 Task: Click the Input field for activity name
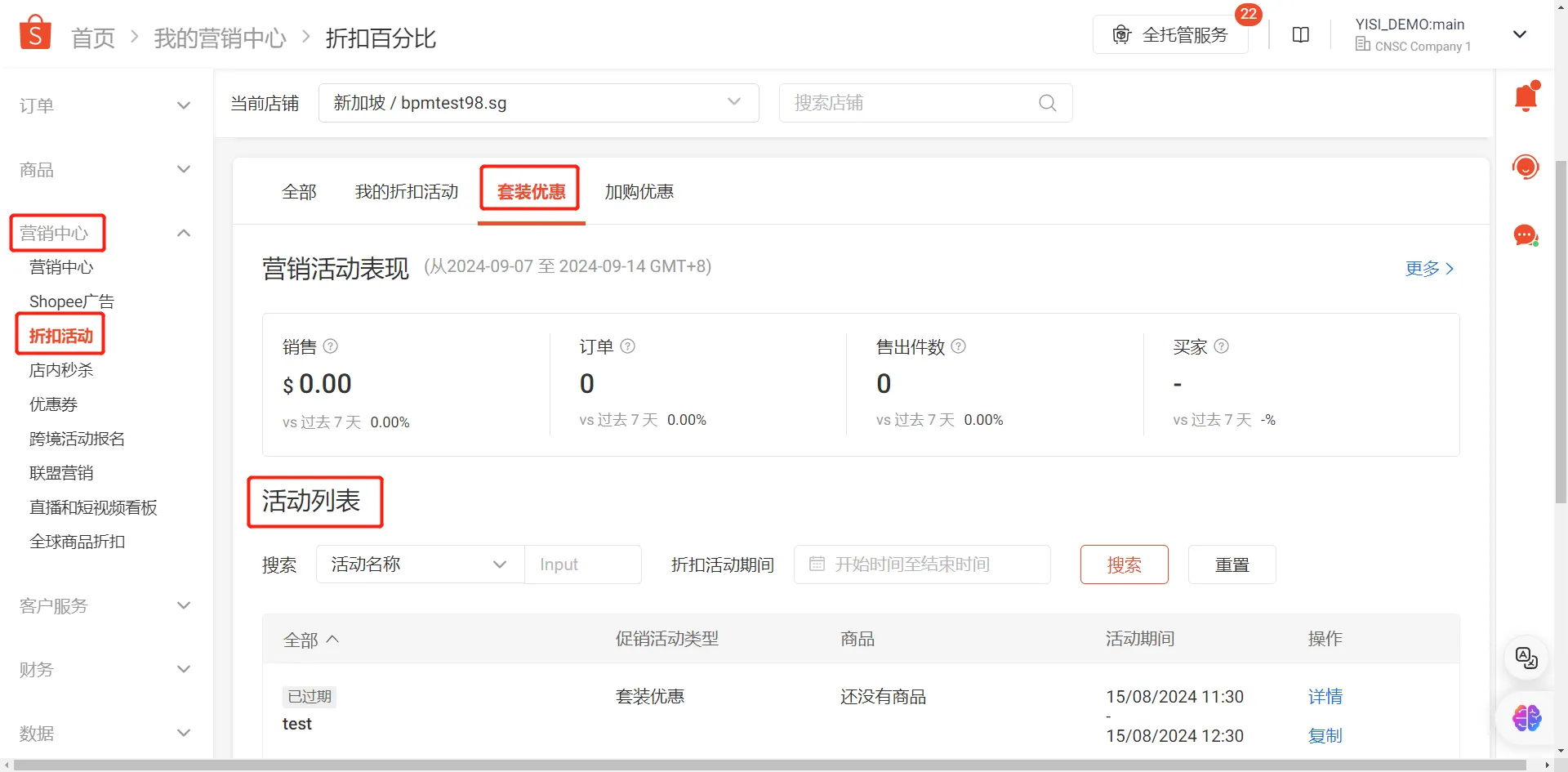tap(582, 564)
